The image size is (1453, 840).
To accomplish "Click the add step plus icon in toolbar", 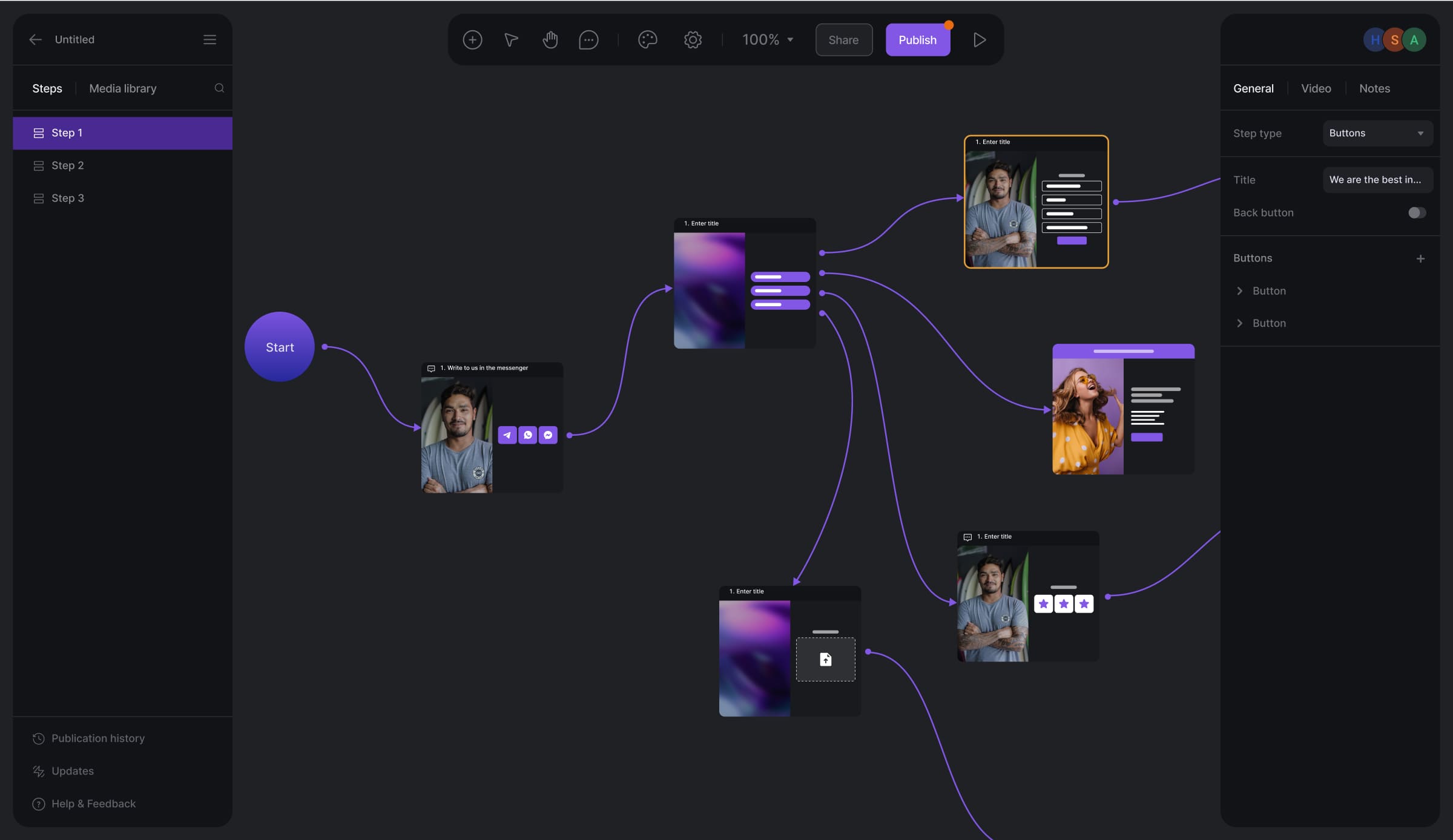I will click(x=472, y=40).
